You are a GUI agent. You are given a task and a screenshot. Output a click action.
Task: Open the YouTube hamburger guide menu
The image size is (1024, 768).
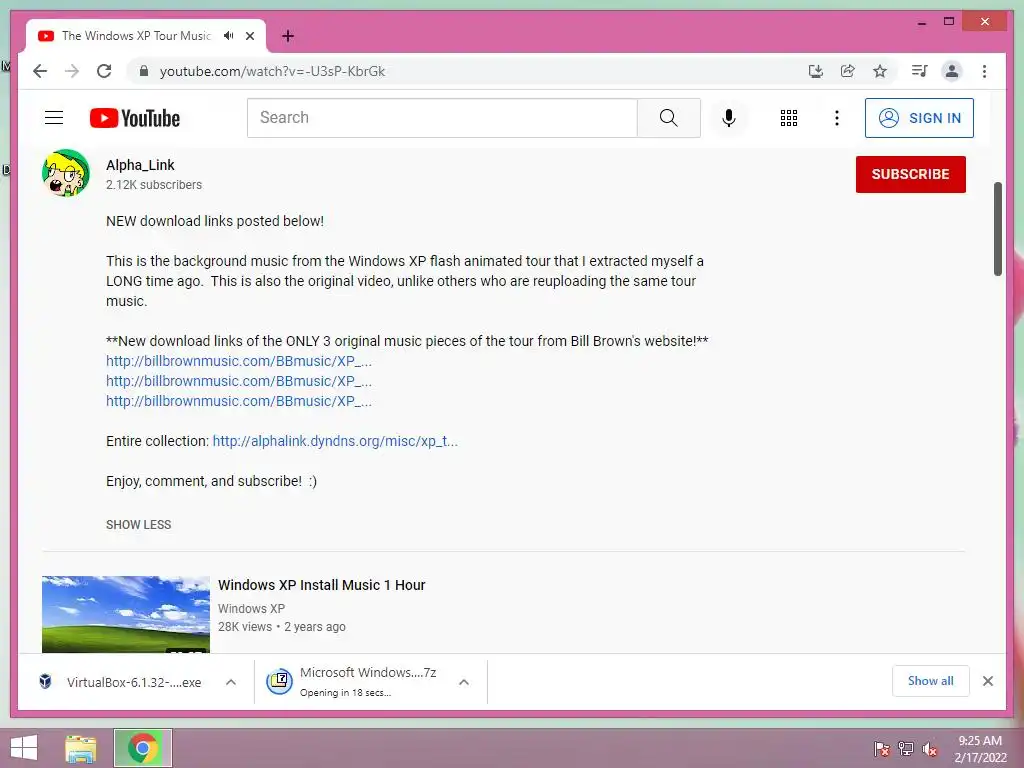coord(54,118)
